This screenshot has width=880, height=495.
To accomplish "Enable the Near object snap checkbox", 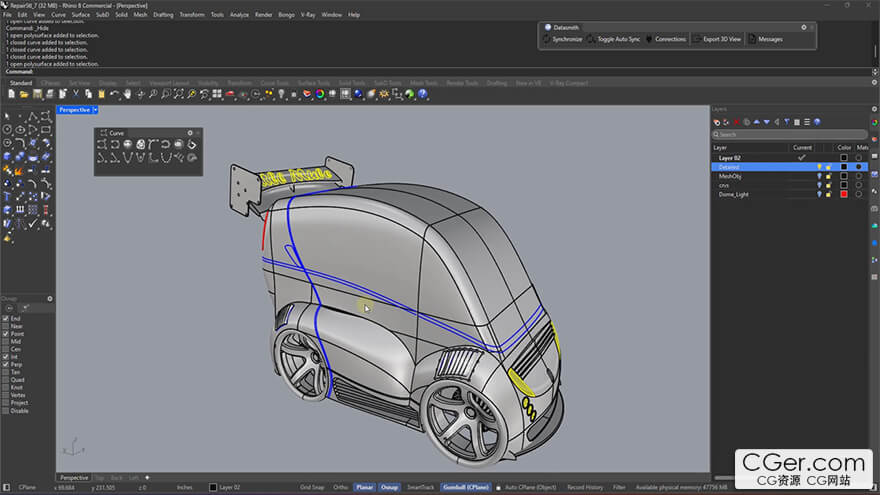I will tap(5, 326).
